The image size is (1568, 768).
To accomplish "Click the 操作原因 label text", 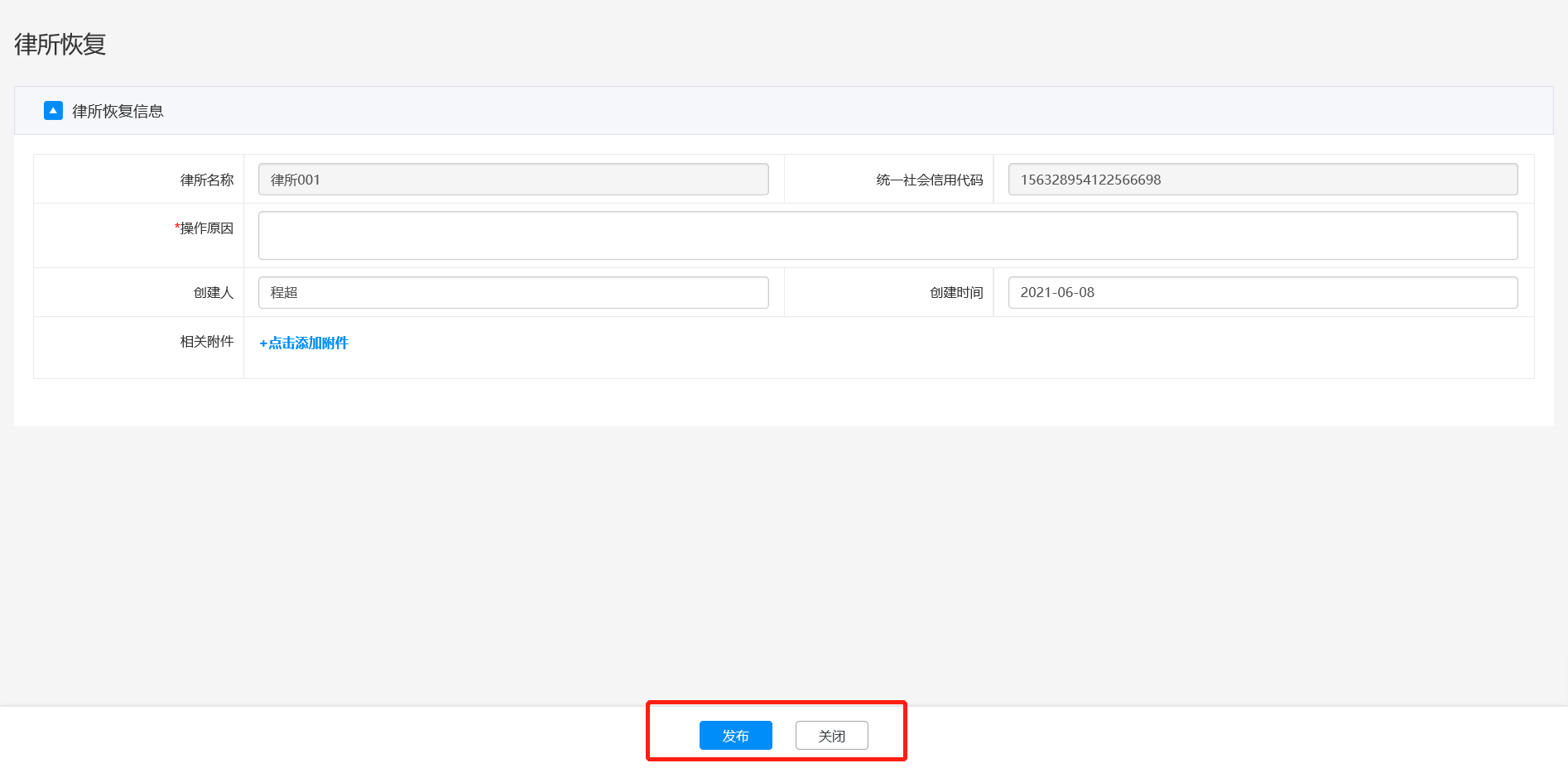I will (x=207, y=228).
